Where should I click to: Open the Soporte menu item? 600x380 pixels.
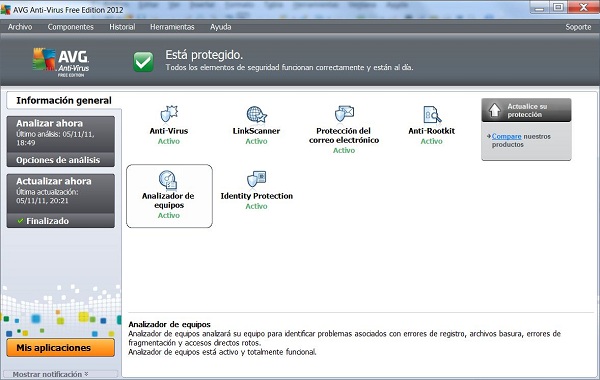coord(578,27)
